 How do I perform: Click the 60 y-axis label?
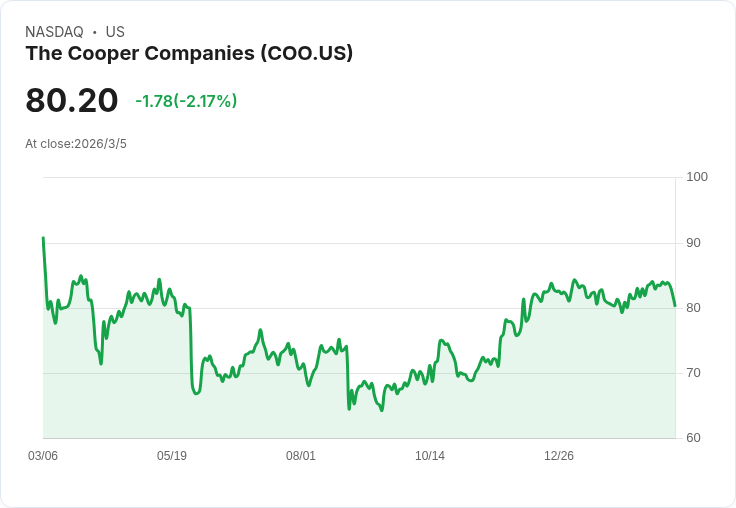694,438
